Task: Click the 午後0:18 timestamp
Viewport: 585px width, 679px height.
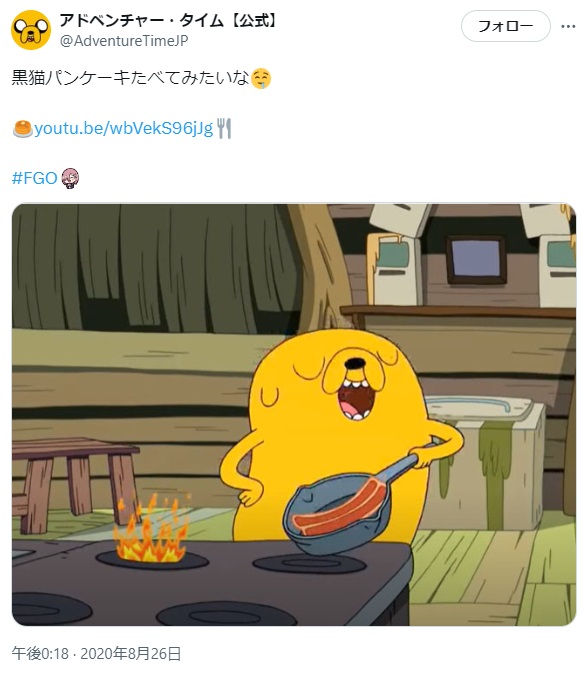Action: click(x=40, y=653)
